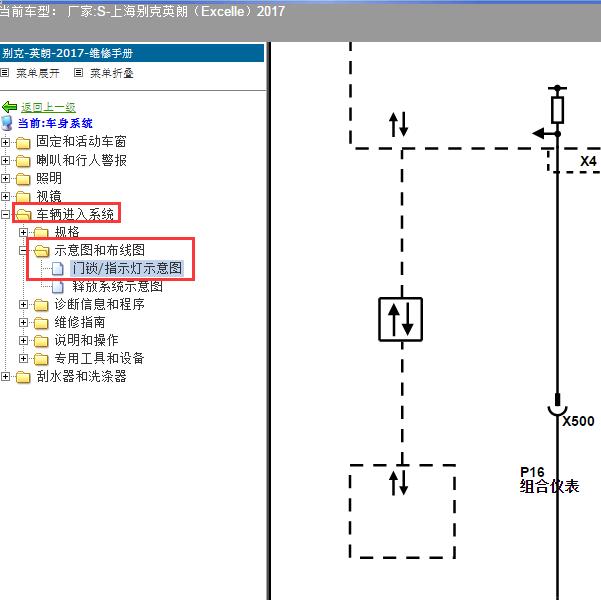
Task: Select the 车辆进入系统 tree item
Action: (75, 214)
